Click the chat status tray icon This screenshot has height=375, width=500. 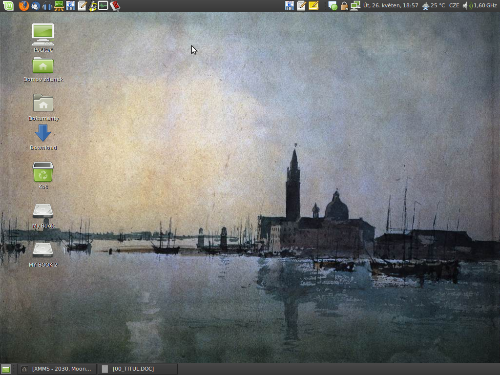coord(333,6)
